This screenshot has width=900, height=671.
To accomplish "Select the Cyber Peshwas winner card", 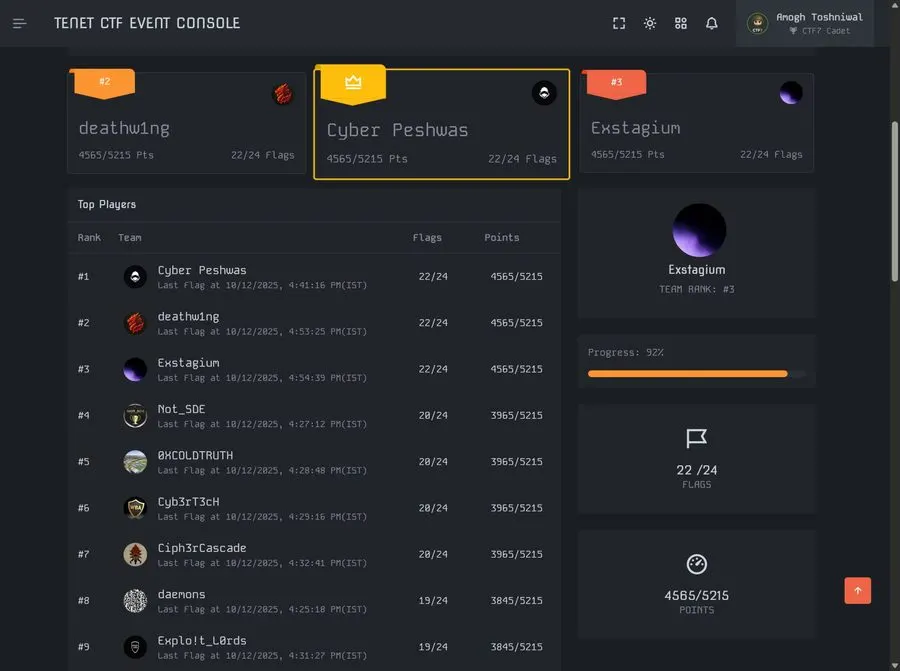I will [441, 124].
